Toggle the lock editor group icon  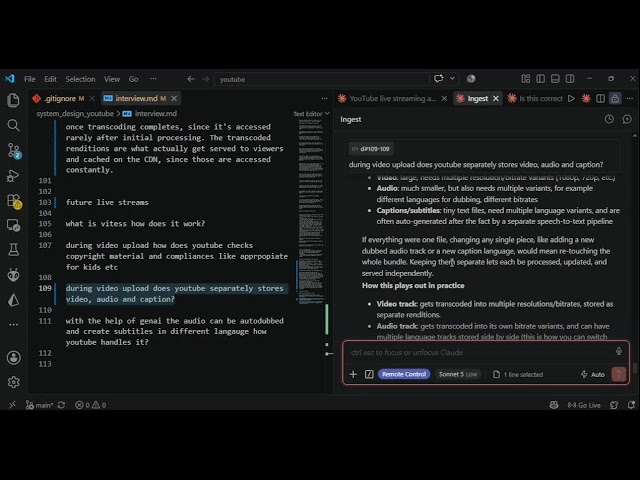point(615,98)
